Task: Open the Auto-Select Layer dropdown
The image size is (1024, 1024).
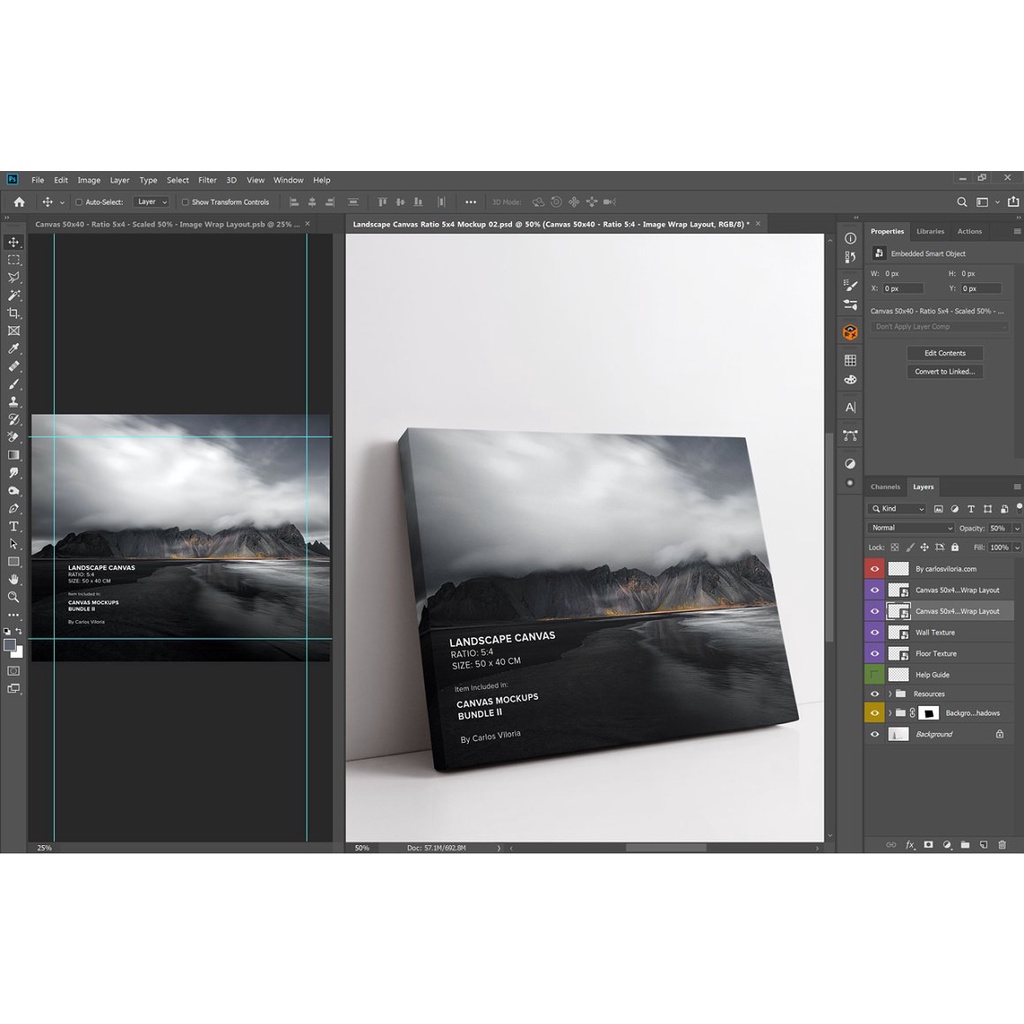Action: click(x=152, y=202)
